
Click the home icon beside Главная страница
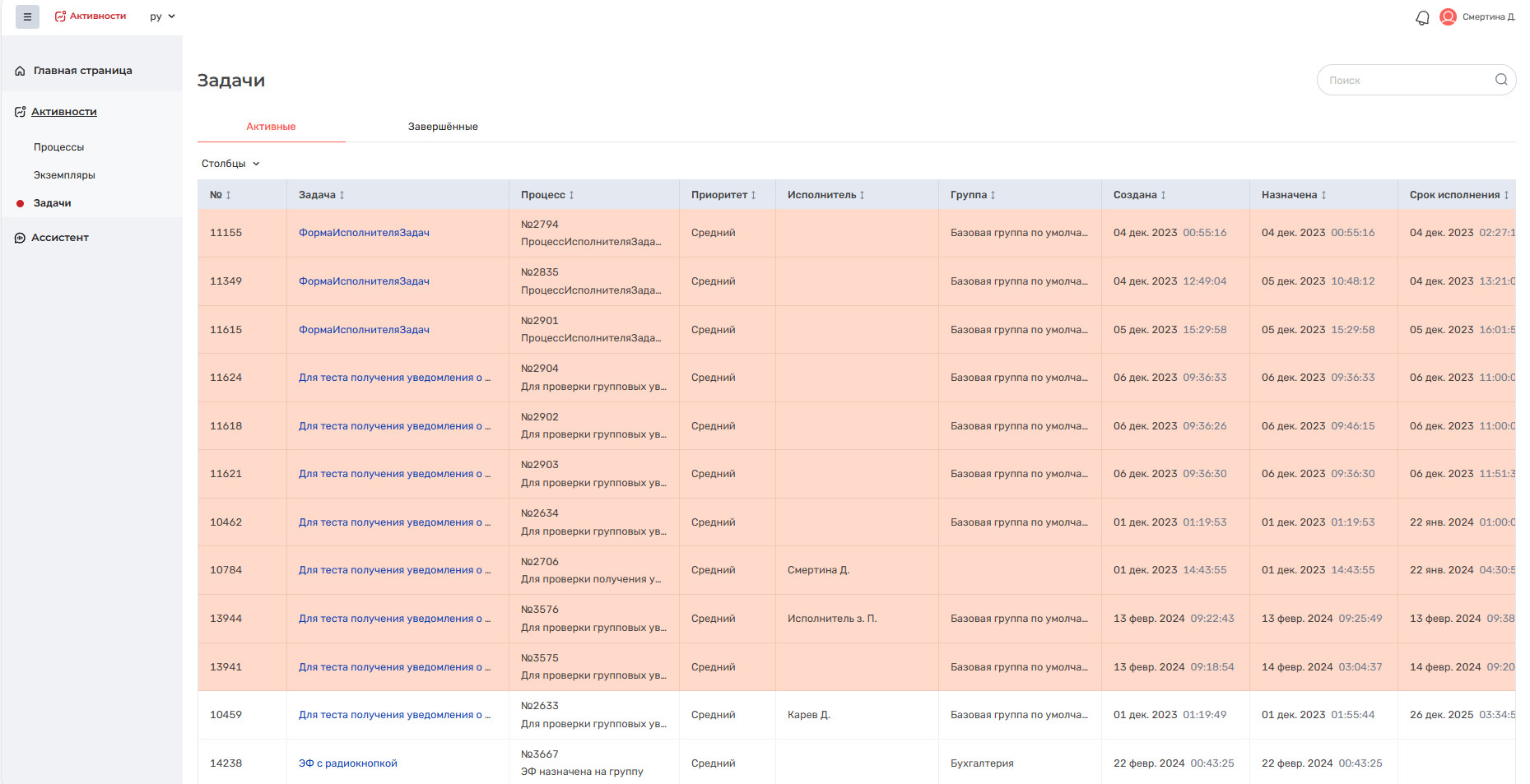20,71
